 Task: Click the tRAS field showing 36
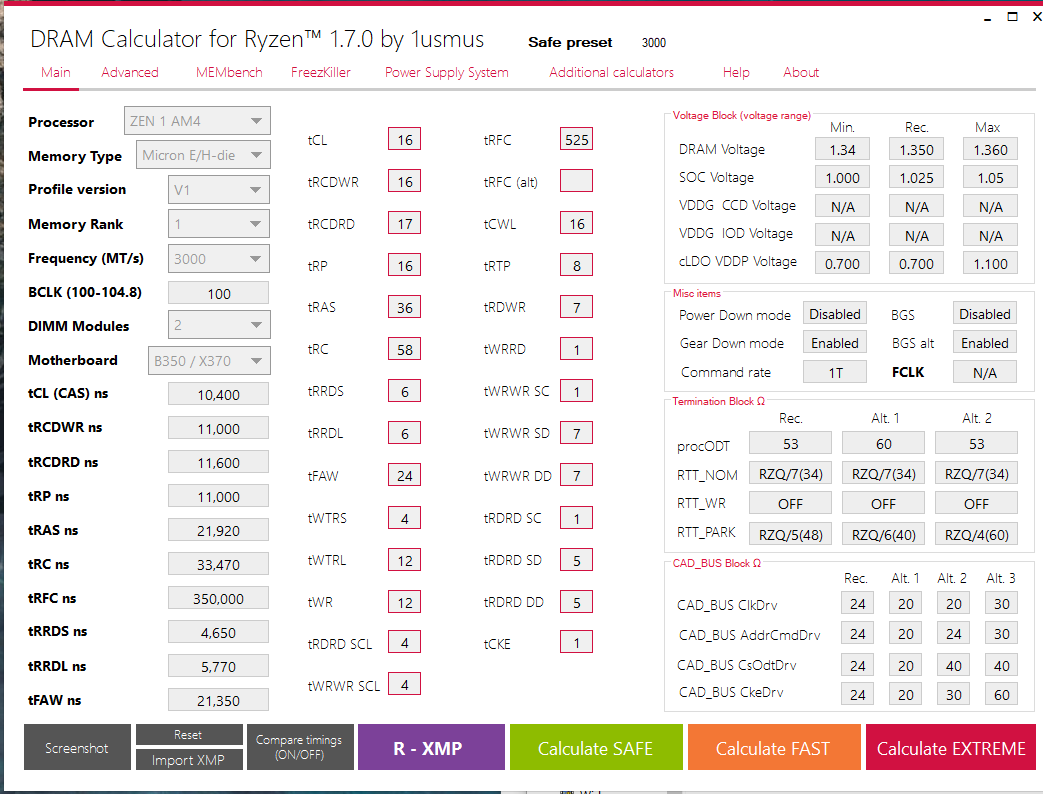click(404, 307)
